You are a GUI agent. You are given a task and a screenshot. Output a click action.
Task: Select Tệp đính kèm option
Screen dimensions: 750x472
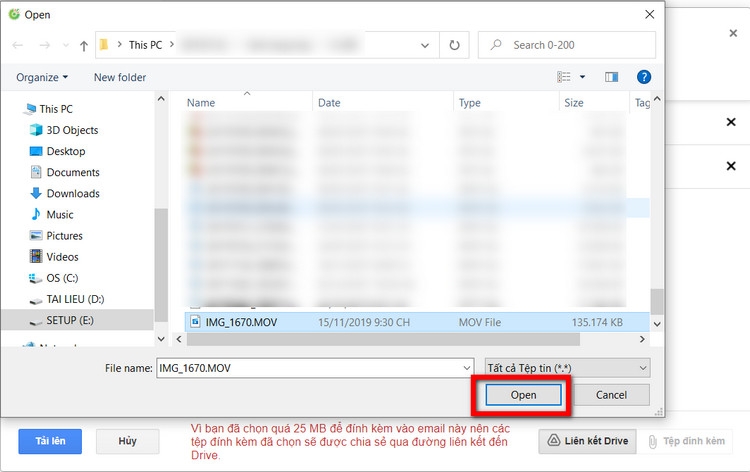(686, 441)
